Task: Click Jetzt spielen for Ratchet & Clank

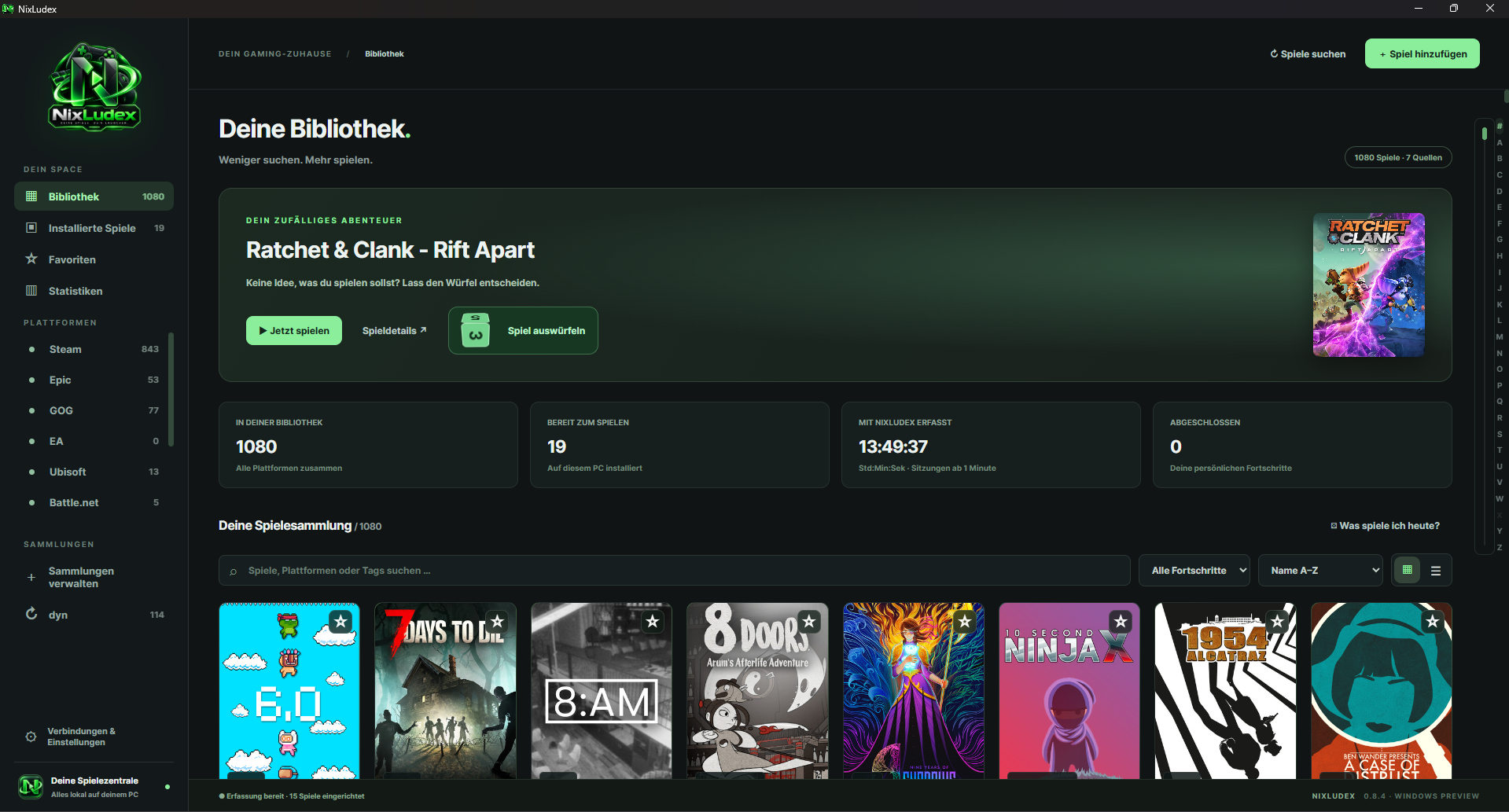Action: click(294, 330)
